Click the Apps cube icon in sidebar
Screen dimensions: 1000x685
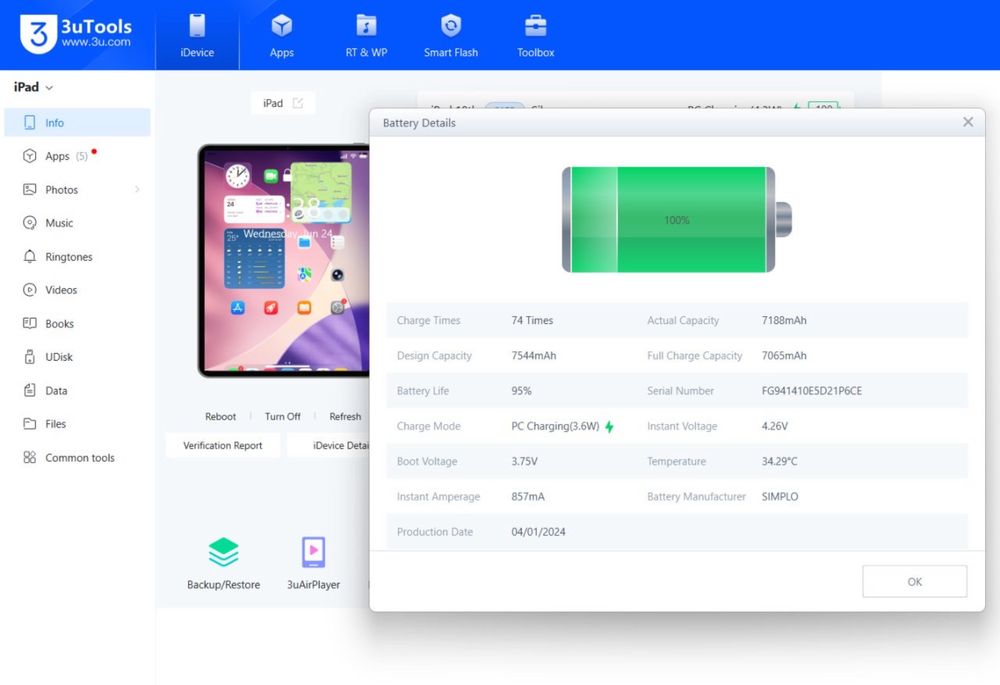[x=29, y=156]
